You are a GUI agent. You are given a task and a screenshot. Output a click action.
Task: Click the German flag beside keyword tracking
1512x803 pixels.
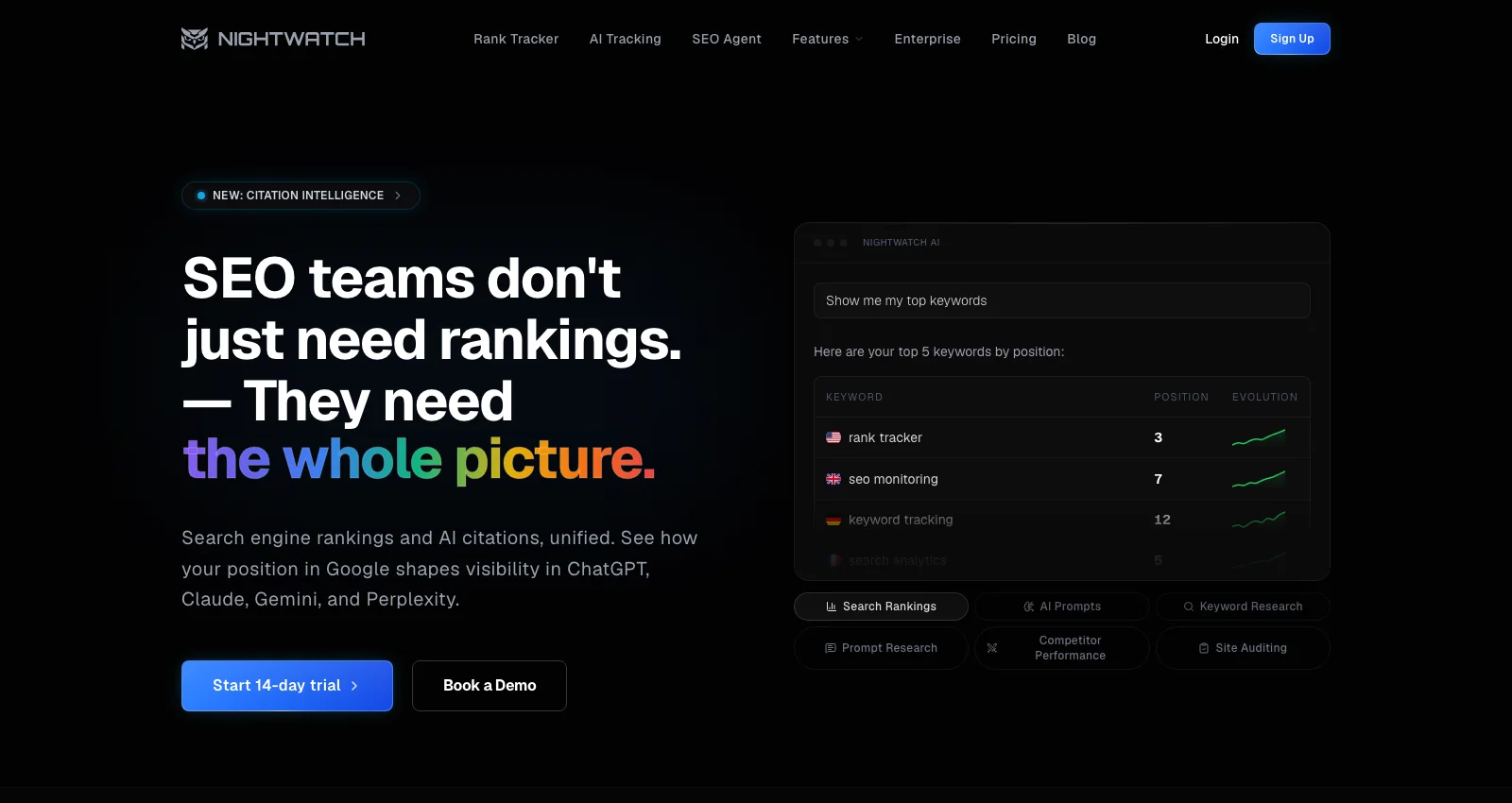pos(833,520)
